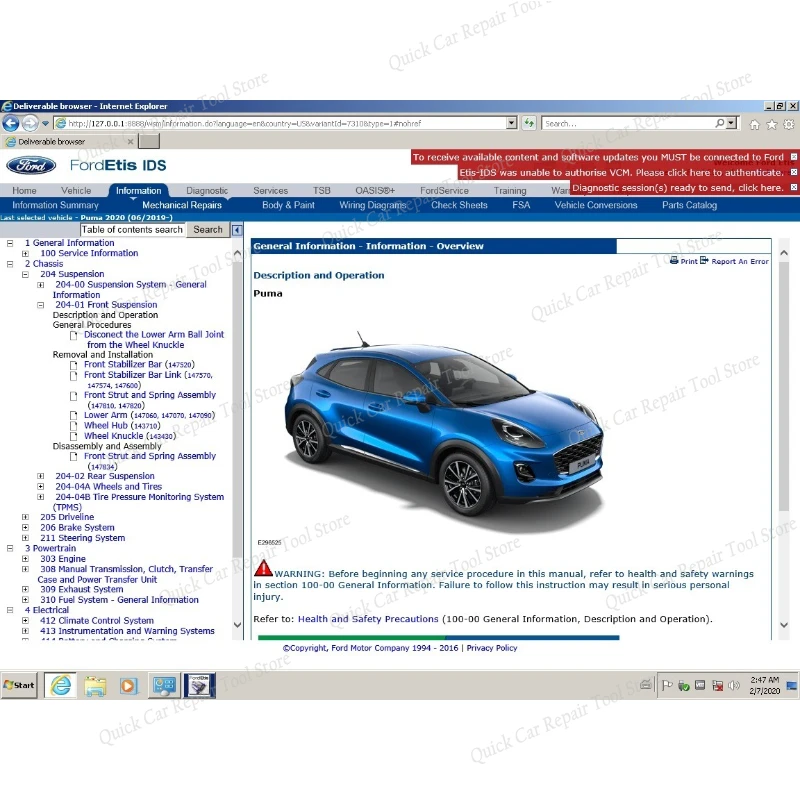Open Internet Explorer from the taskbar
This screenshot has width=800, height=800.
coord(60,686)
